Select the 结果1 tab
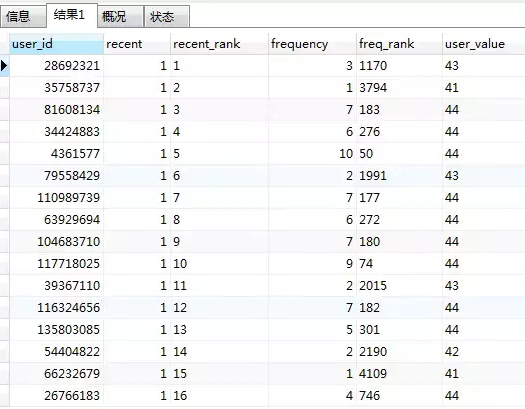The height and width of the screenshot is (409, 525). pyautogui.click(x=72, y=15)
